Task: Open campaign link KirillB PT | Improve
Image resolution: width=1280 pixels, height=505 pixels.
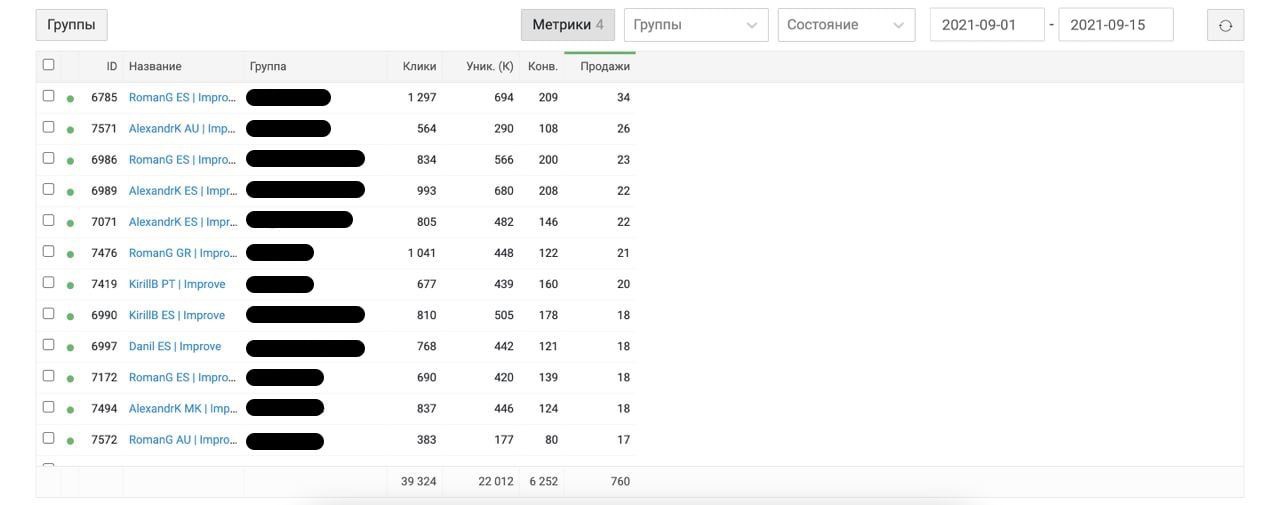Action: pyautogui.click(x=177, y=284)
